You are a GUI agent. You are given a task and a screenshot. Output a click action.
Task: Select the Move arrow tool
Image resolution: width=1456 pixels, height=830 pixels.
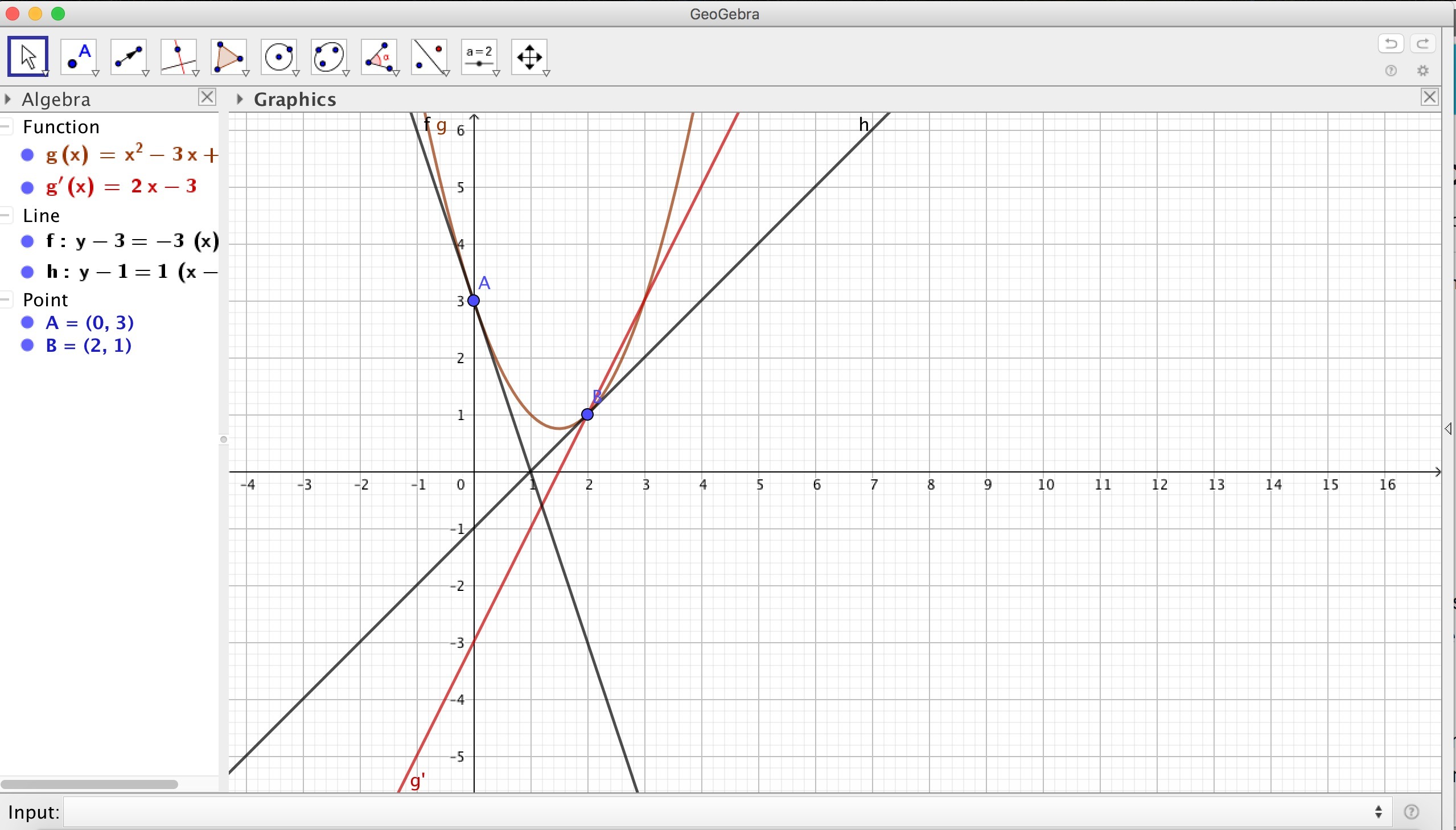coord(27,56)
